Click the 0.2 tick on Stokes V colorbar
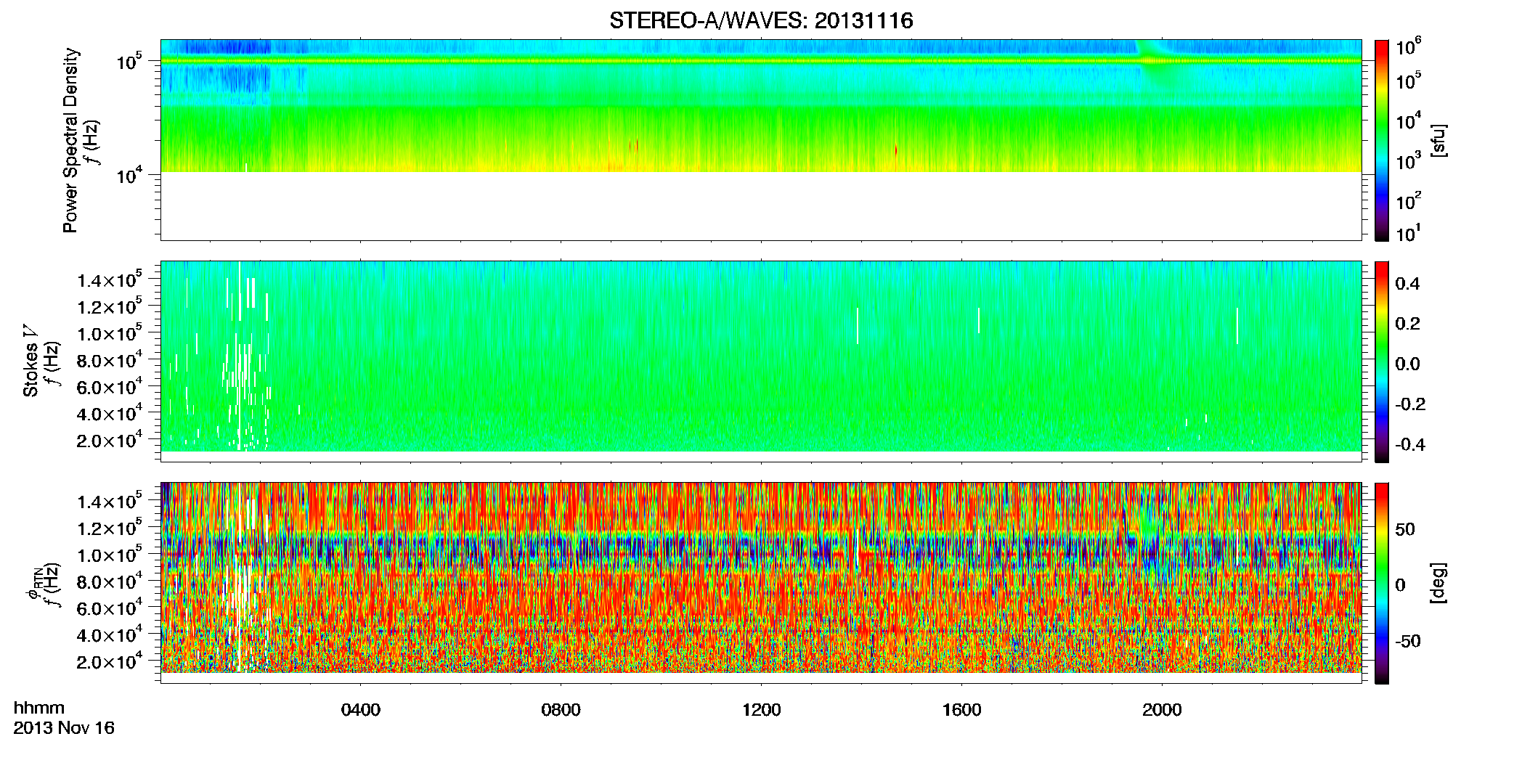 pyautogui.click(x=1407, y=324)
